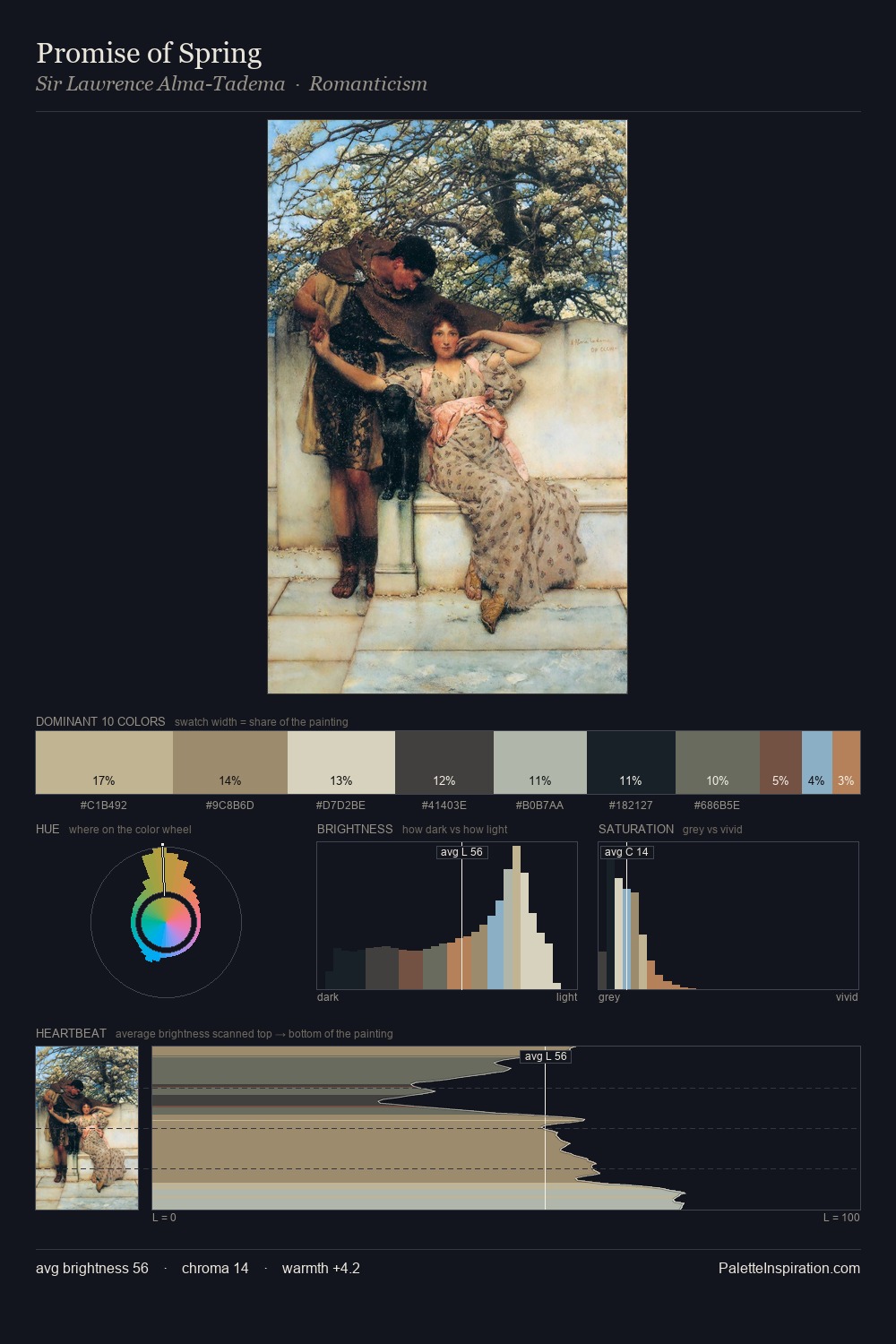Viewport: 896px width, 1344px height.
Task: Pick the 4% light blue swatch
Action: click(817, 762)
